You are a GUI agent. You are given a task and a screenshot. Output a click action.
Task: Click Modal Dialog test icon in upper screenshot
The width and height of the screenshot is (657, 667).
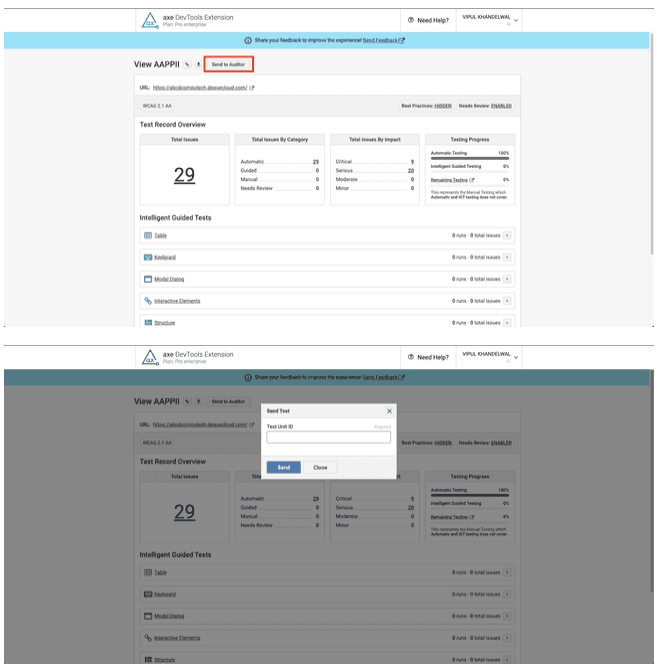click(148, 279)
